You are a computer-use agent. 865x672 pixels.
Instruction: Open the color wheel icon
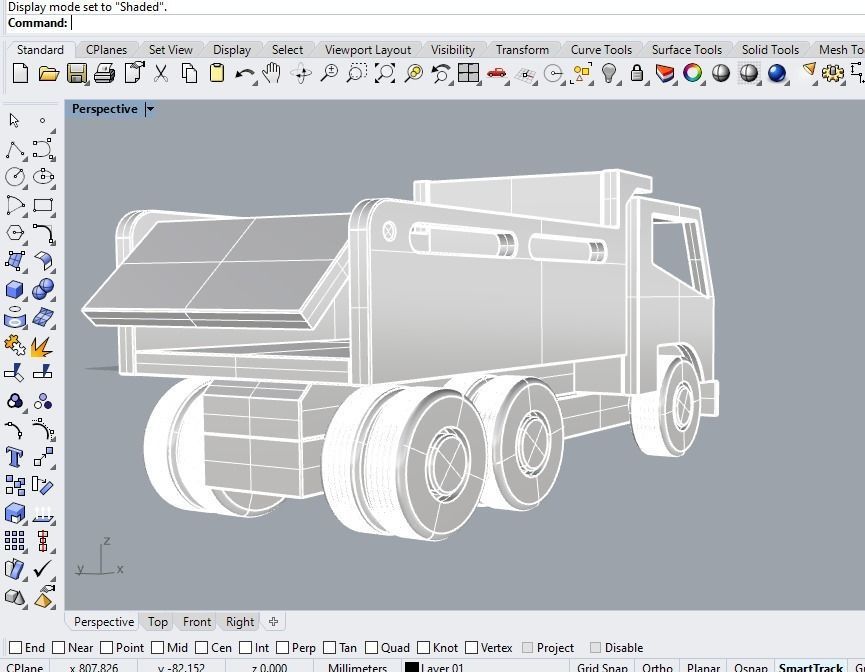tap(692, 73)
